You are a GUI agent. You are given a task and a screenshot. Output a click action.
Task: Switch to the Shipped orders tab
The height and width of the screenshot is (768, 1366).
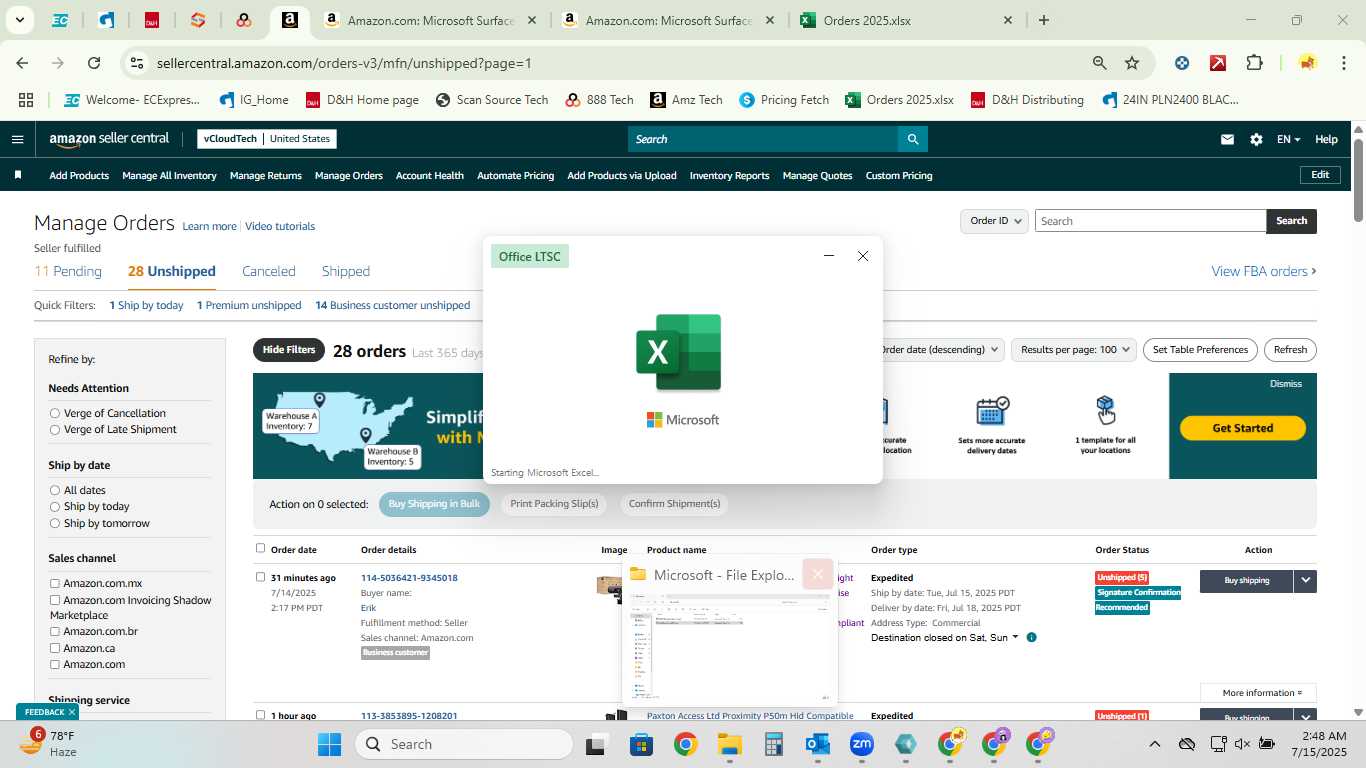click(346, 271)
